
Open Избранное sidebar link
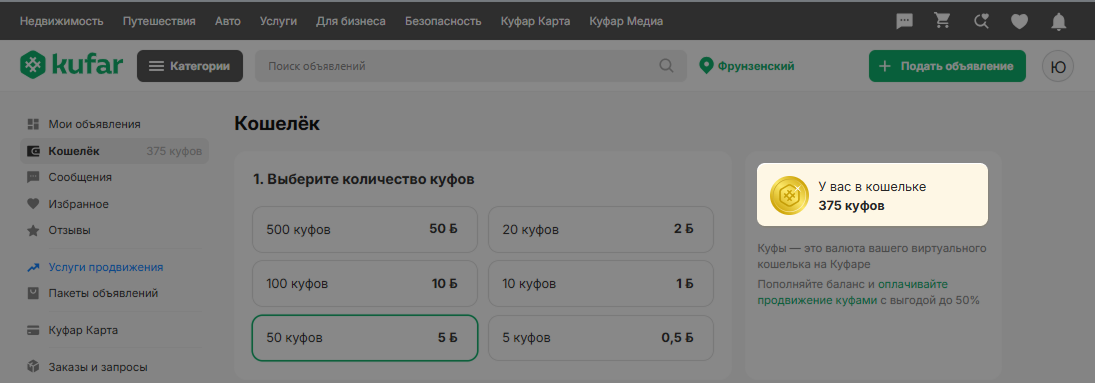pyautogui.click(x=78, y=204)
